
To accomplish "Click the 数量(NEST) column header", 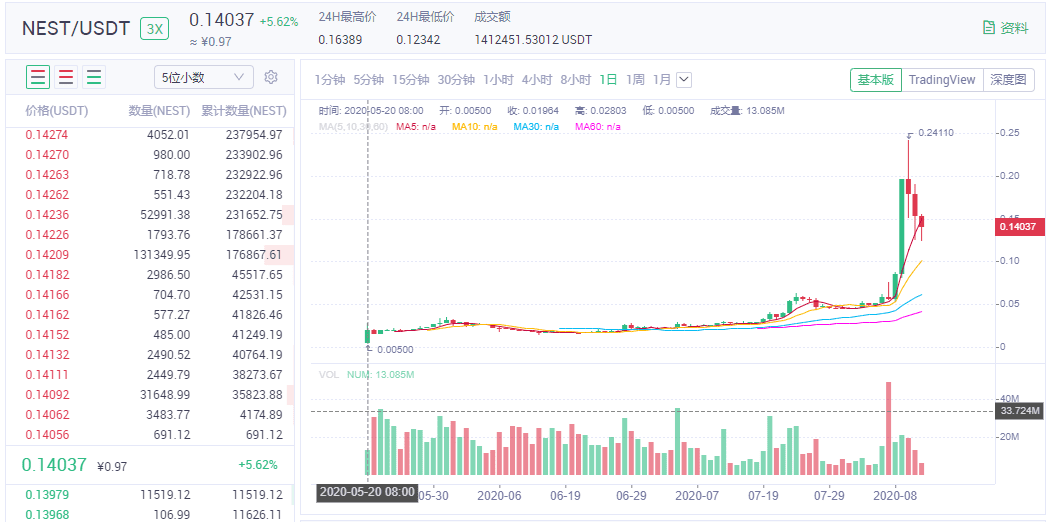I will point(159,111).
